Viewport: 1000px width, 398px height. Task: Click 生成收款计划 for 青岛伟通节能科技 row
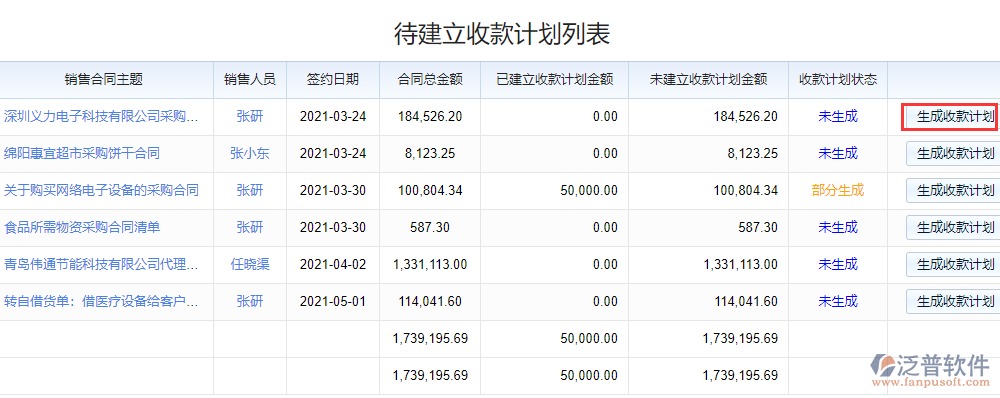pyautogui.click(x=953, y=265)
